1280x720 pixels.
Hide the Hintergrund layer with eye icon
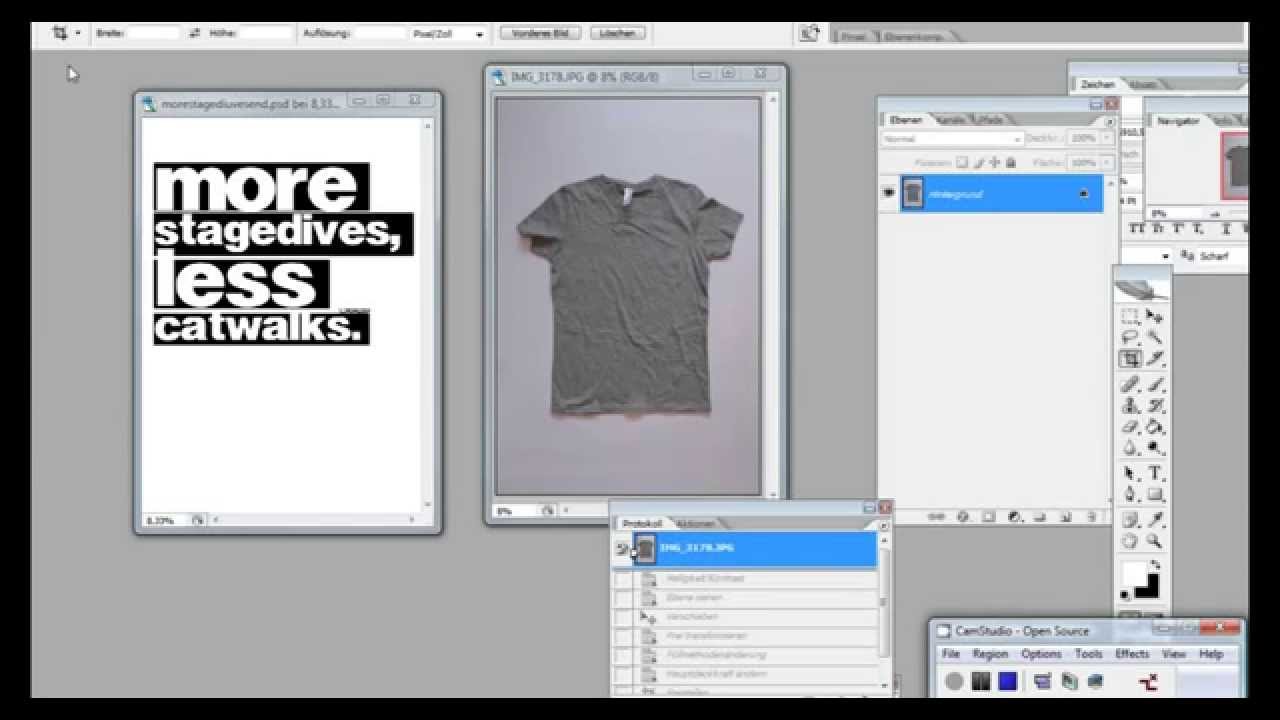coord(888,193)
